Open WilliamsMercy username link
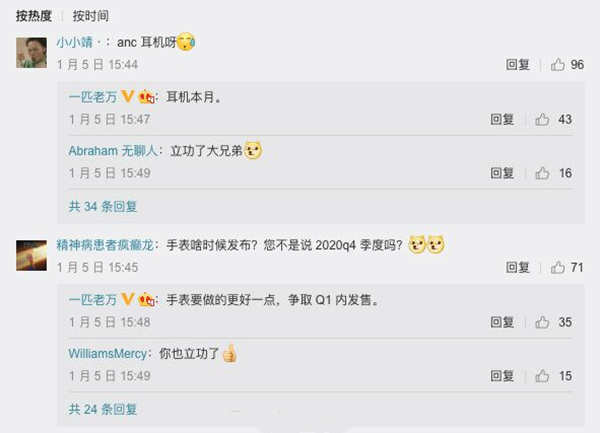The width and height of the screenshot is (600, 433). click(x=108, y=353)
